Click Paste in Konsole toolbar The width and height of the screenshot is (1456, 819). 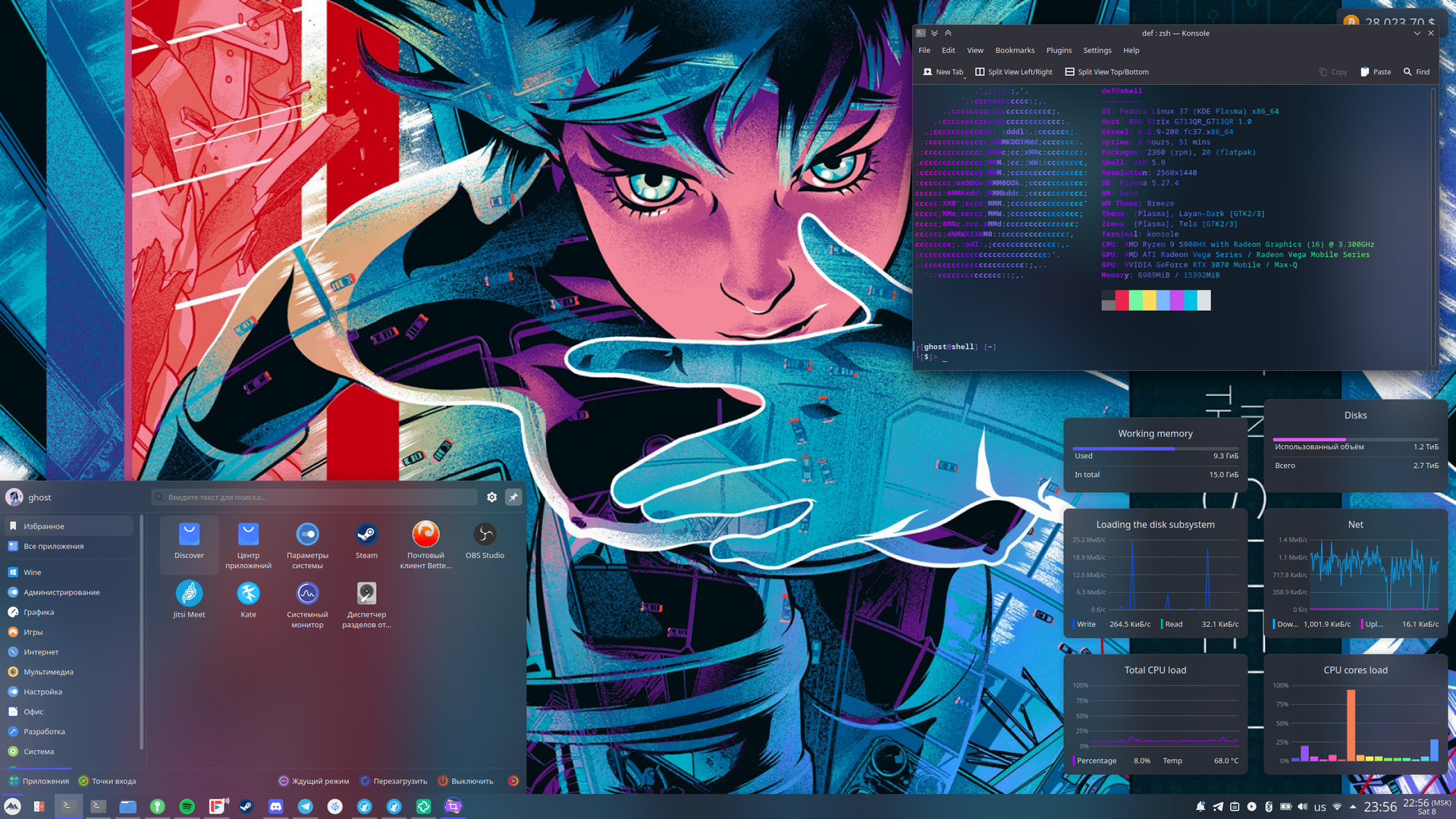click(x=1376, y=72)
